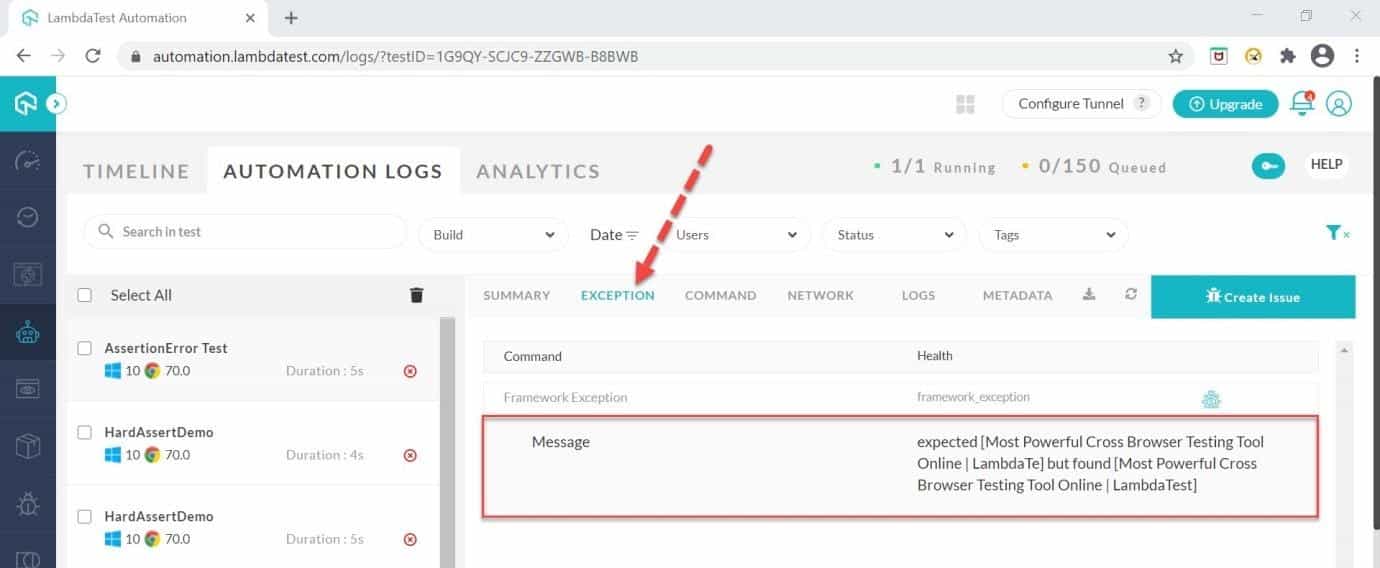Check the Select All checkbox
The width and height of the screenshot is (1380, 568).
coord(85,295)
